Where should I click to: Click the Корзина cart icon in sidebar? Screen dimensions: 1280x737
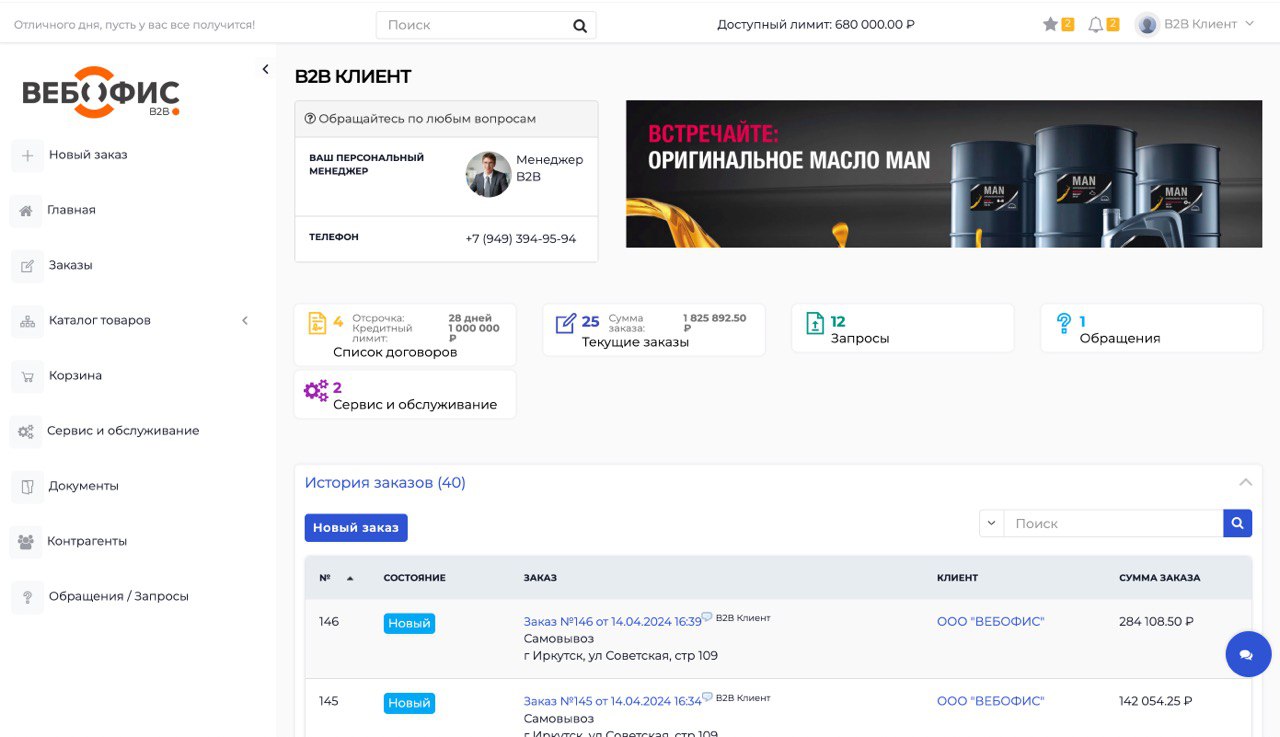coord(27,376)
